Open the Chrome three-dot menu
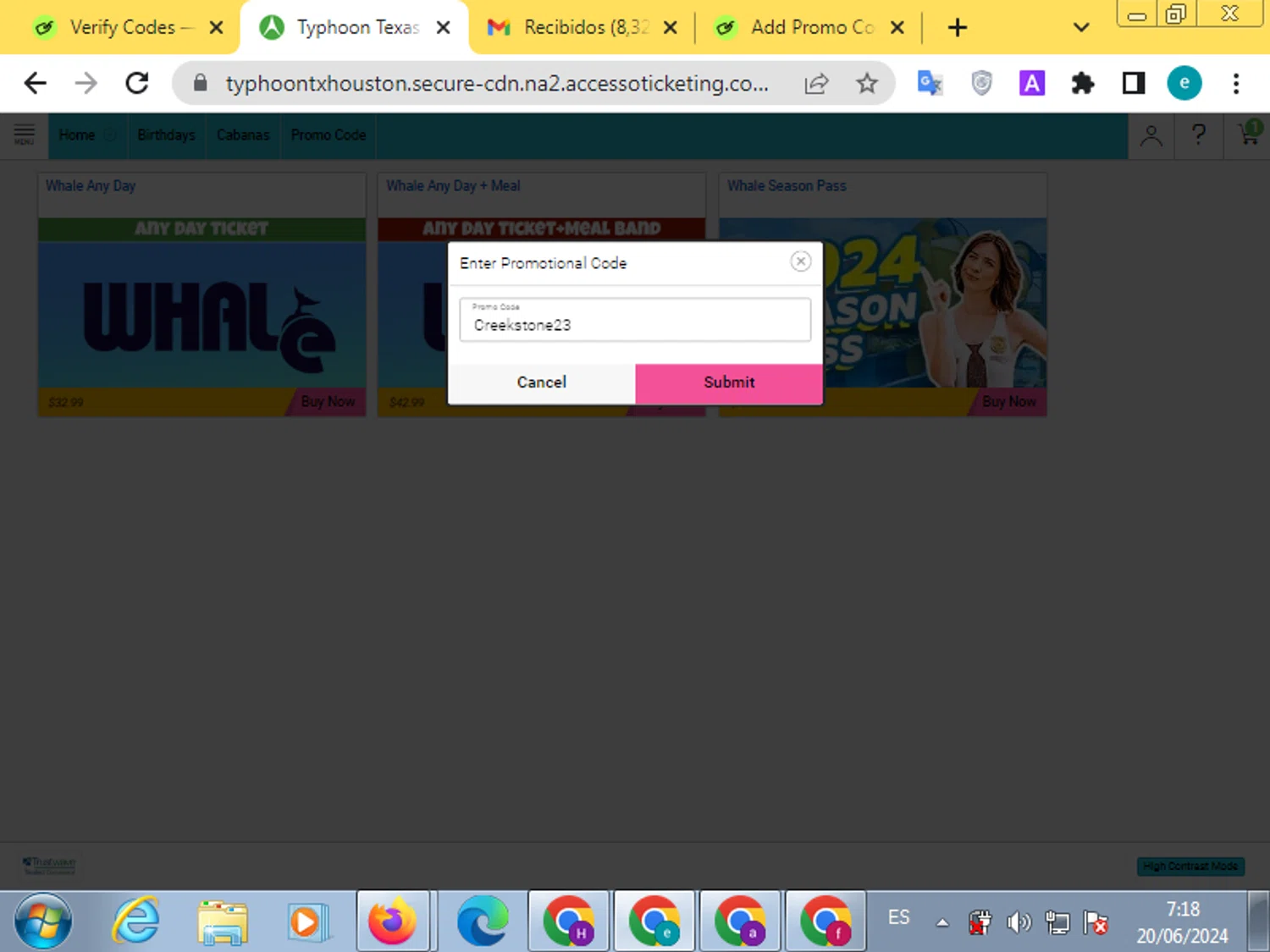This screenshot has width=1270, height=952. click(1236, 83)
